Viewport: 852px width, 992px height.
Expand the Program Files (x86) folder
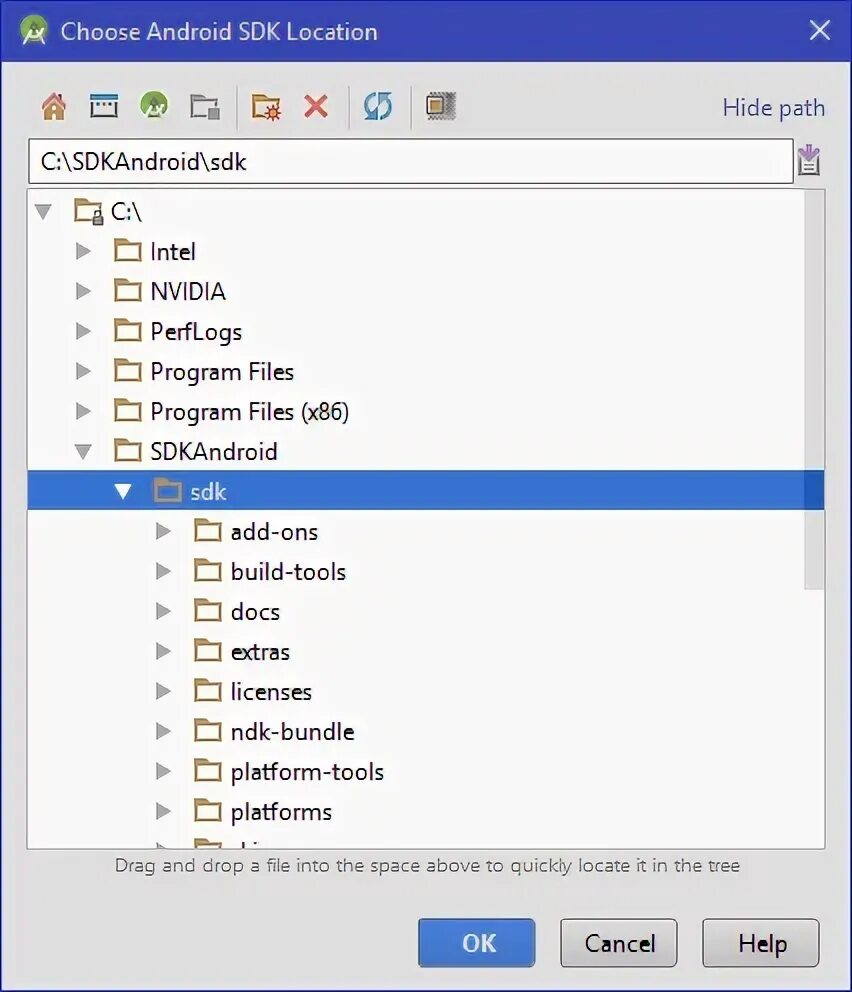pos(83,411)
